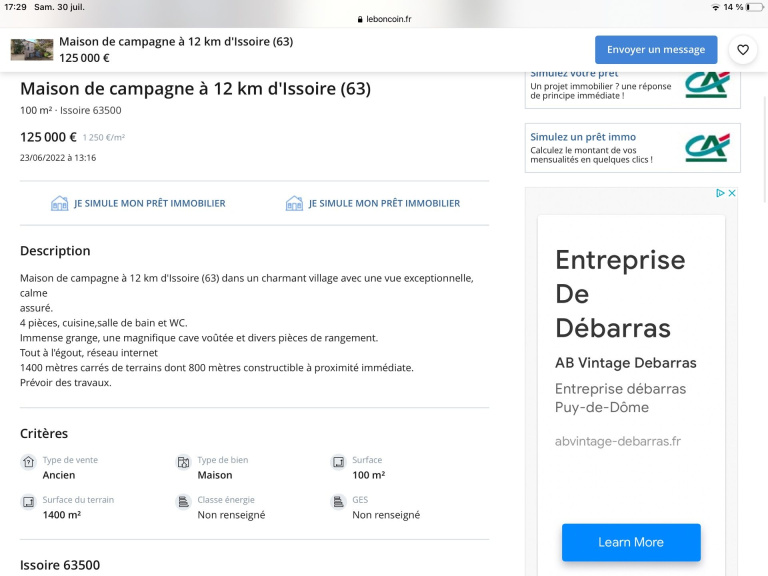Click the Classe énergie icon
Image resolution: width=768 pixels, height=576 pixels.
tap(183, 502)
